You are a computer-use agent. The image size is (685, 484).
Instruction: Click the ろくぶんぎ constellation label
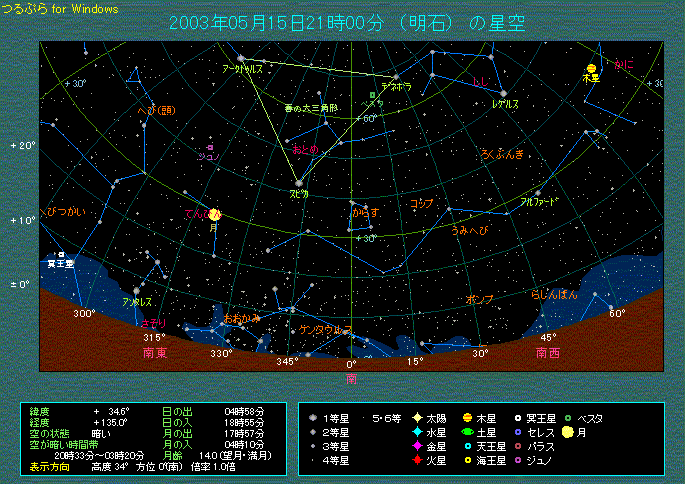pyautogui.click(x=502, y=154)
